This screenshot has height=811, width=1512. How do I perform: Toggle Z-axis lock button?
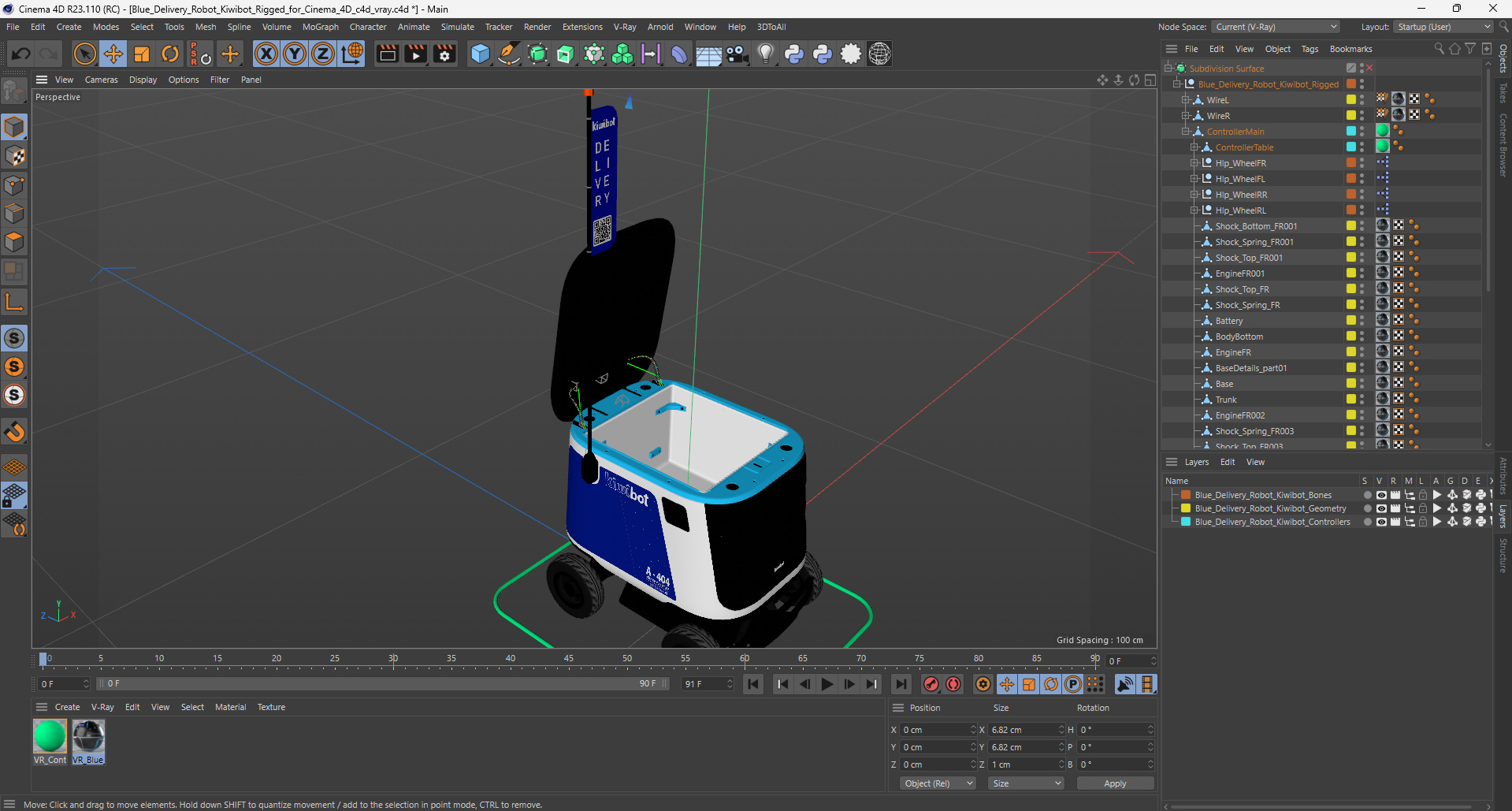tap(323, 54)
